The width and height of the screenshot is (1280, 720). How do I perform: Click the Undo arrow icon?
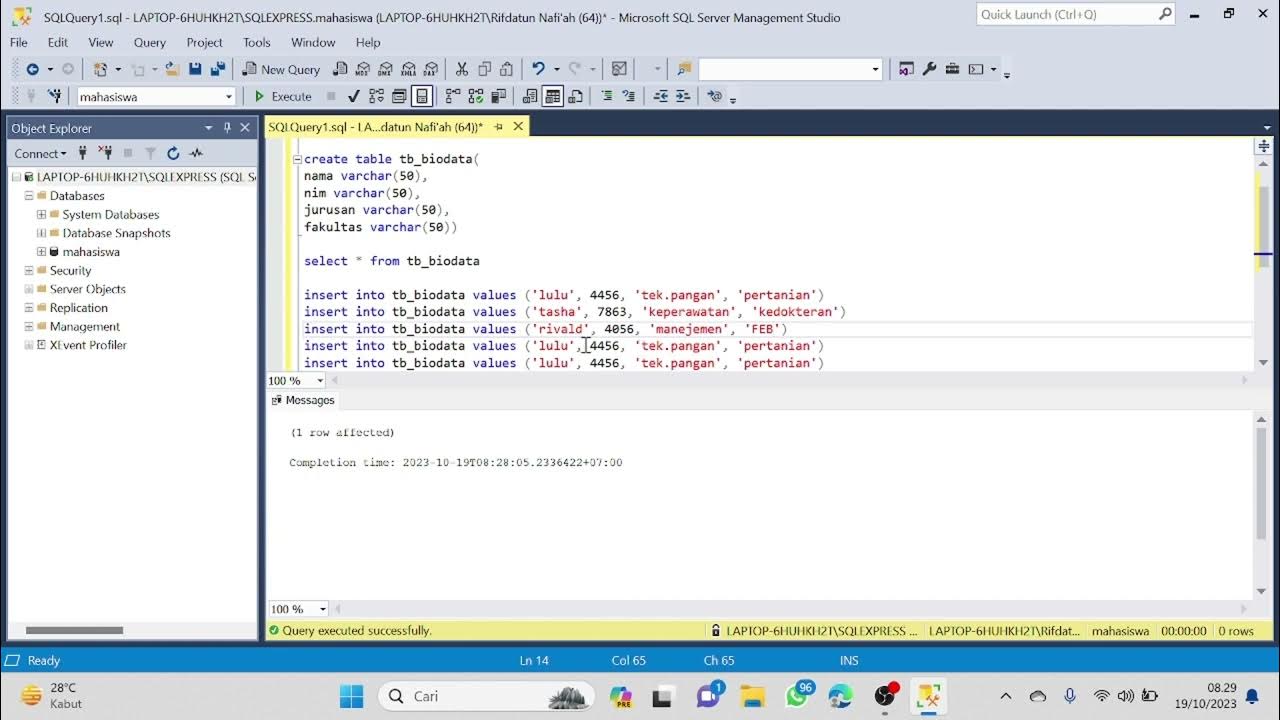[x=538, y=69]
